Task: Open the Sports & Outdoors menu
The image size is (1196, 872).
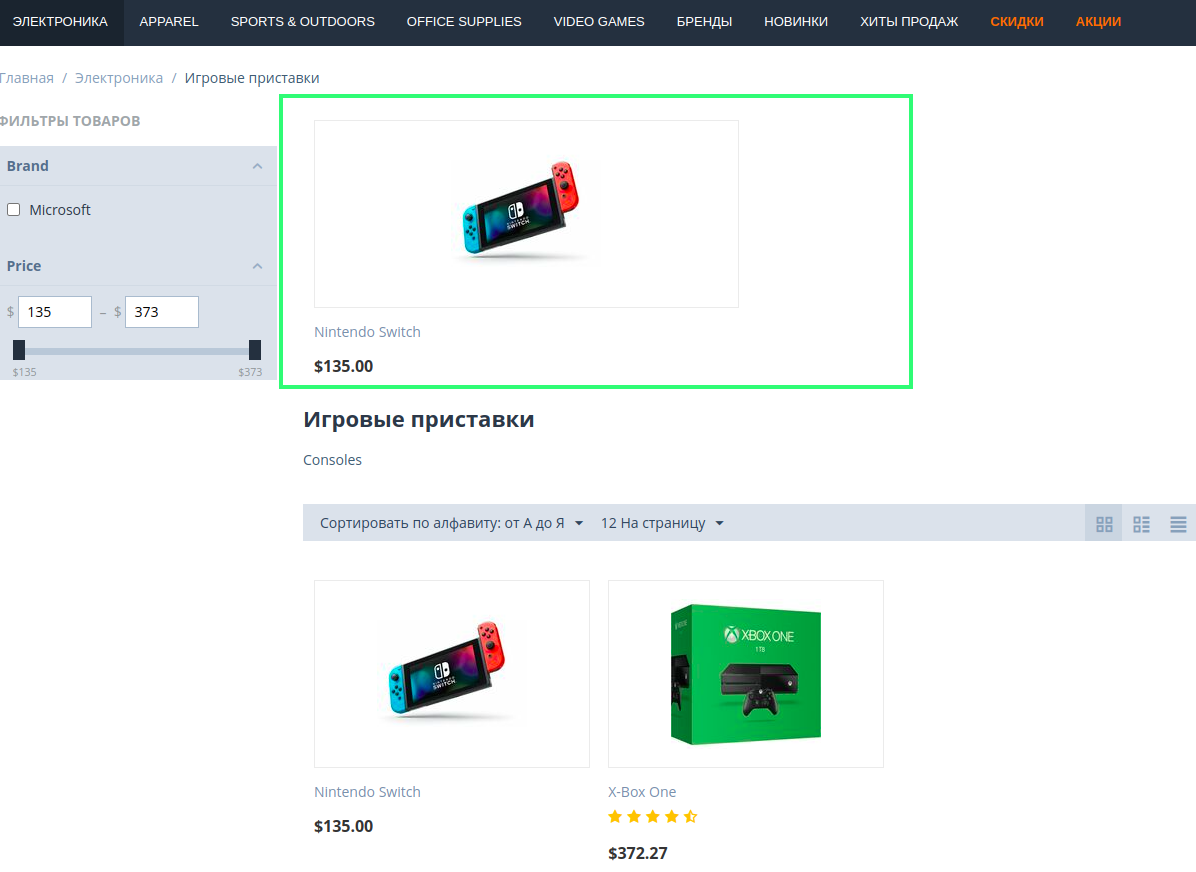Action: click(x=302, y=22)
